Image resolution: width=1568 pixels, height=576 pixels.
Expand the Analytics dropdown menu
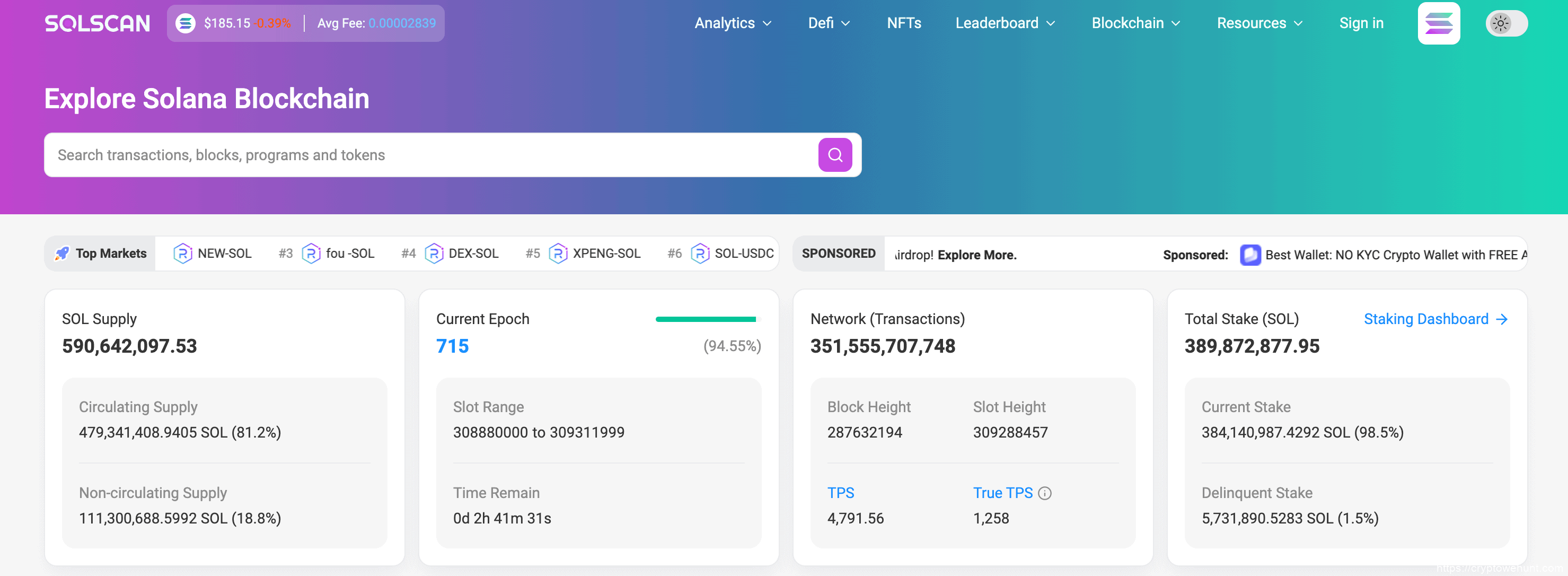pos(733,23)
